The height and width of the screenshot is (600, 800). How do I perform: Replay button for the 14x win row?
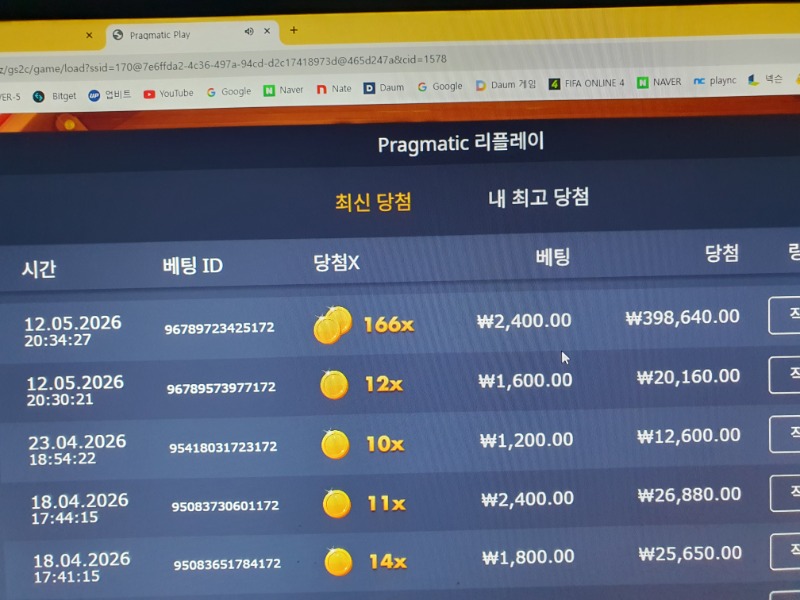point(786,552)
